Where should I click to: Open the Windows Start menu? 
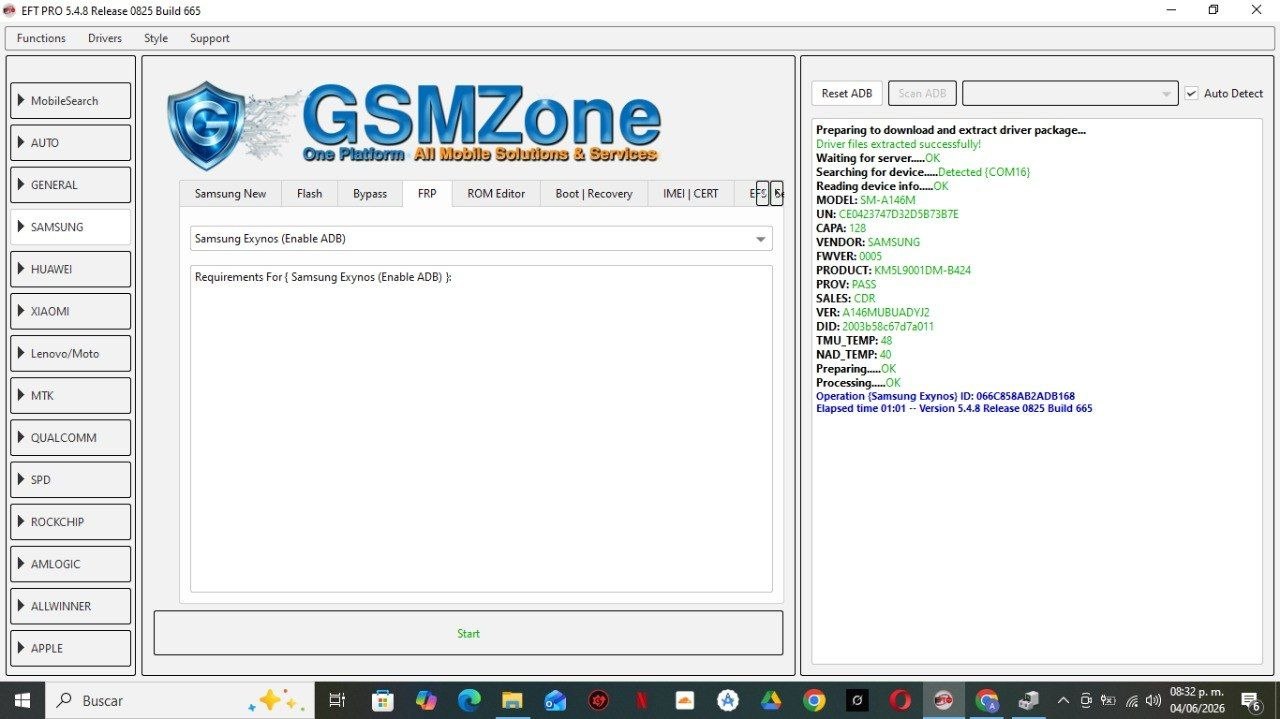[x=22, y=700]
